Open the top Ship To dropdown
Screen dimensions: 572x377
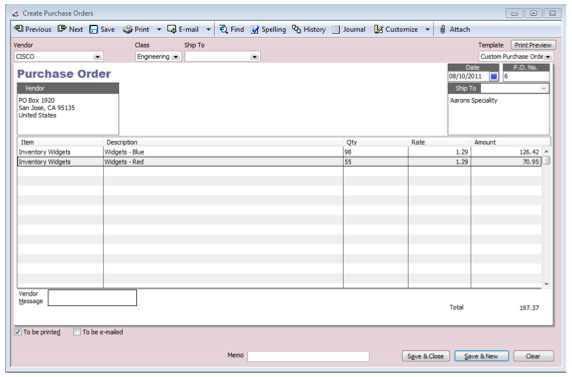(x=254, y=57)
